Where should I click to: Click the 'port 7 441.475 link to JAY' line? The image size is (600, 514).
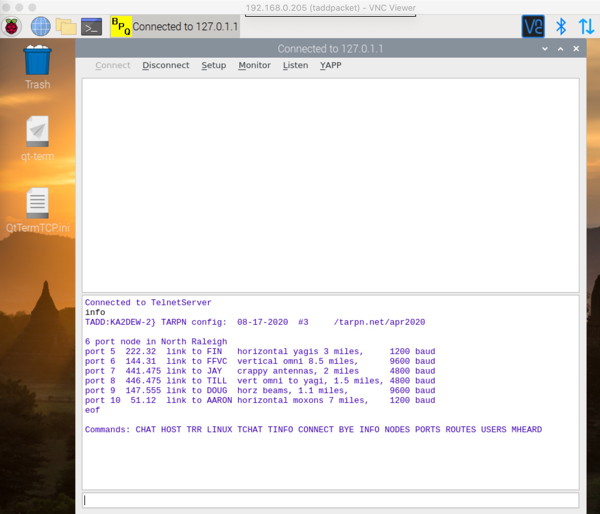tap(260, 371)
